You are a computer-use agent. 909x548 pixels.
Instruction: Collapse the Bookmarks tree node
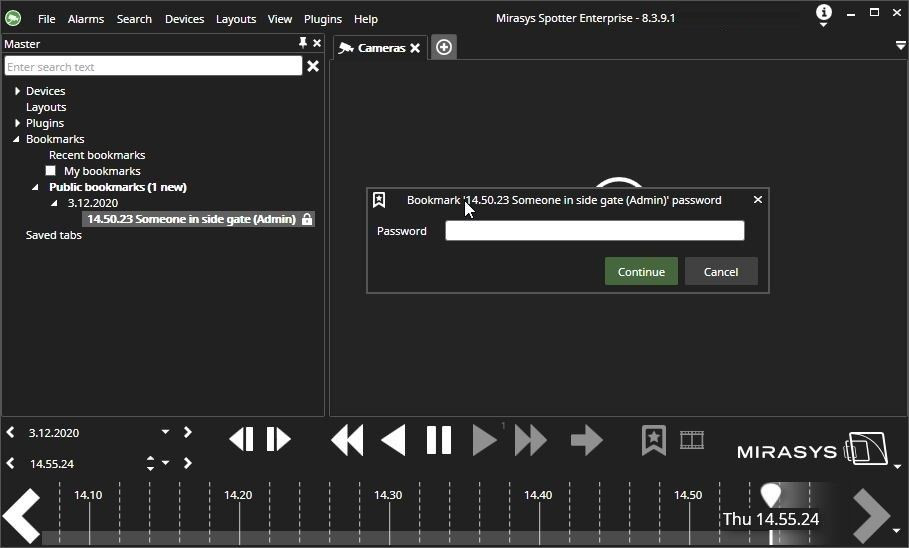pyautogui.click(x=16, y=139)
